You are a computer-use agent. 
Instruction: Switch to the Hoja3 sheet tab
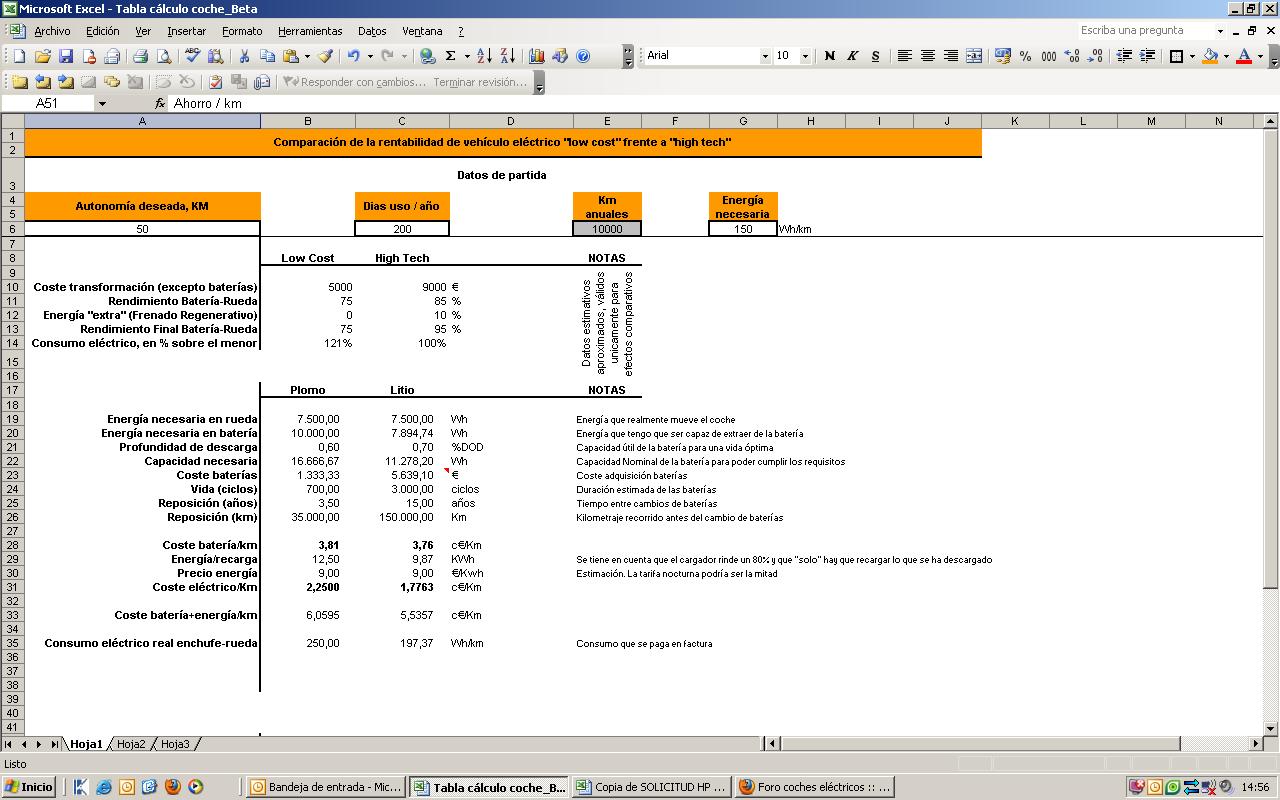[175, 744]
